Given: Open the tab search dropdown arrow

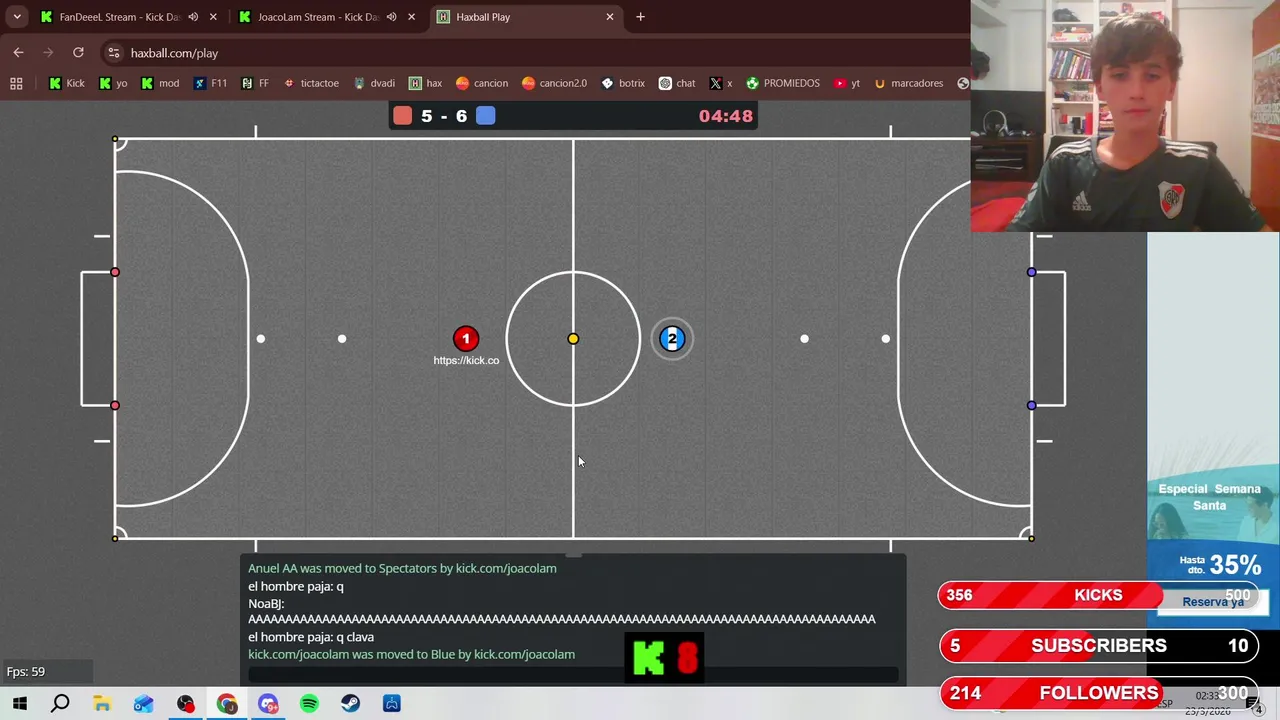Looking at the screenshot, I should 17,17.
